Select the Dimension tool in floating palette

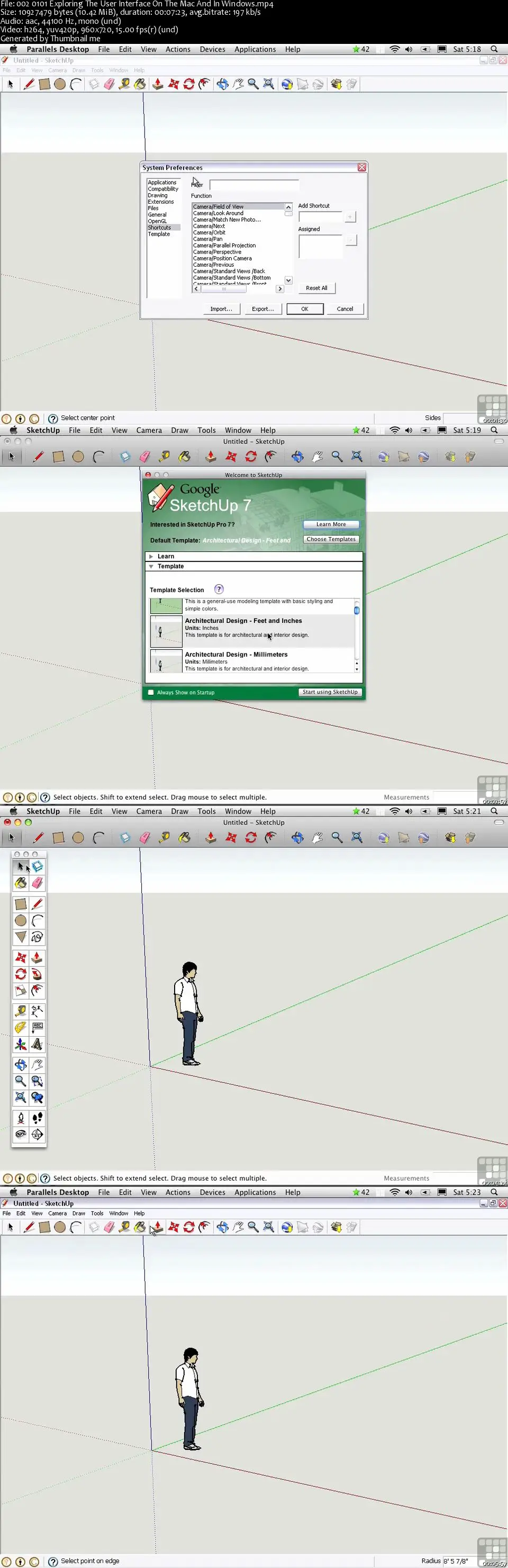(x=37, y=1011)
